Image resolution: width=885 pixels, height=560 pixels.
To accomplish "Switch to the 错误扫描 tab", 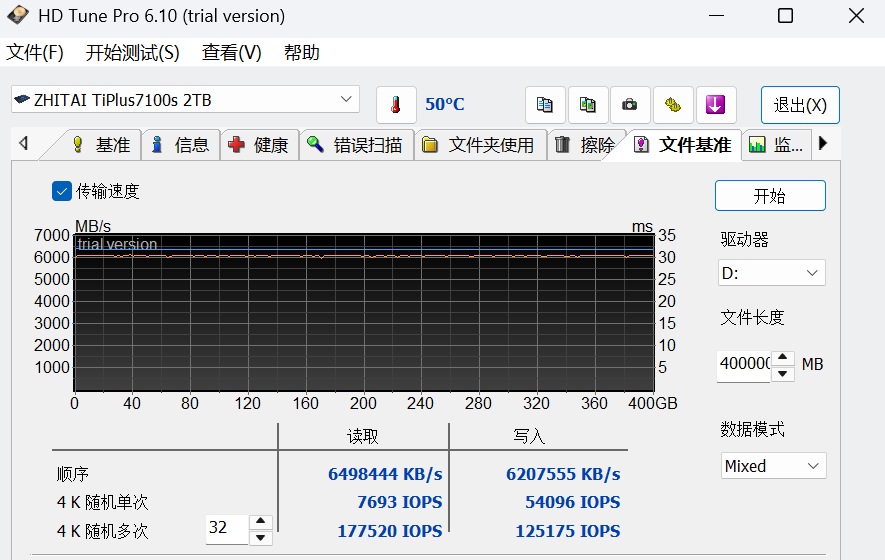I will click(357, 145).
